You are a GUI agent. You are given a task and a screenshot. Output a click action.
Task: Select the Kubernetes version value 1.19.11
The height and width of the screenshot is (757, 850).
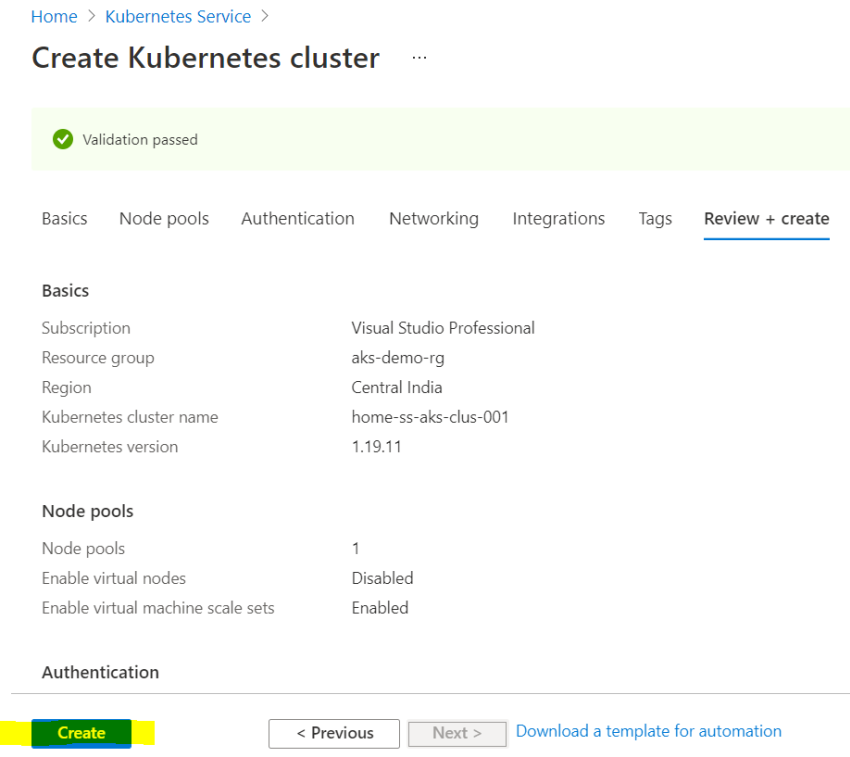375,446
